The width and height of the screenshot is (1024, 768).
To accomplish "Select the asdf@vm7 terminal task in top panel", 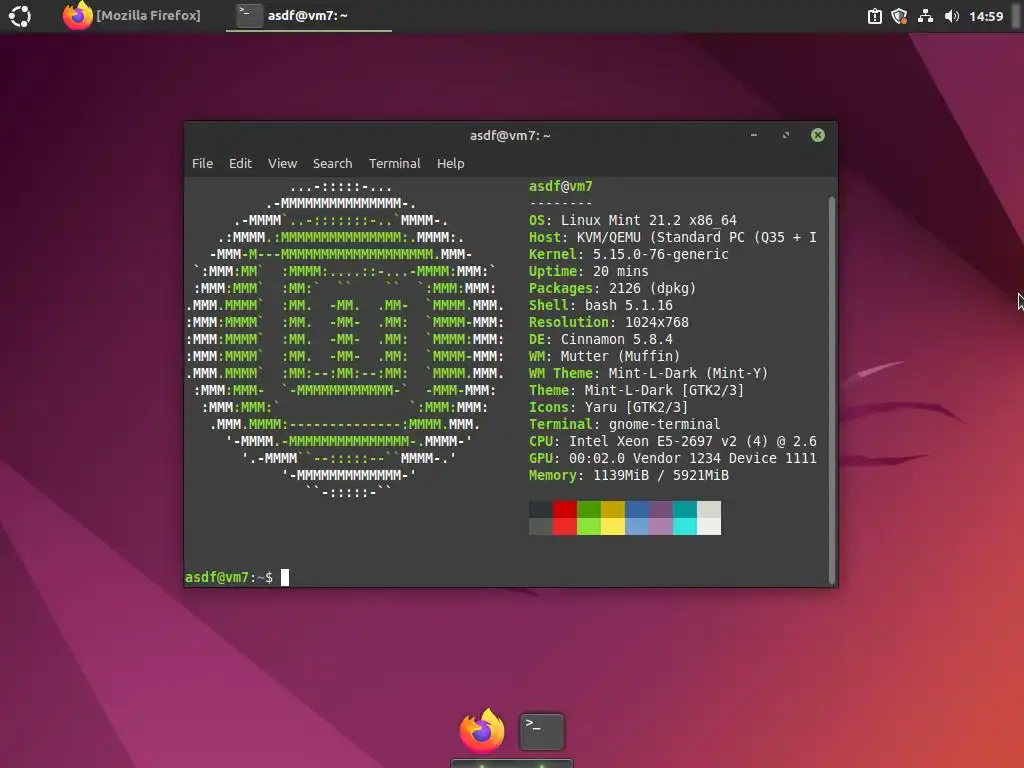I will coord(308,16).
